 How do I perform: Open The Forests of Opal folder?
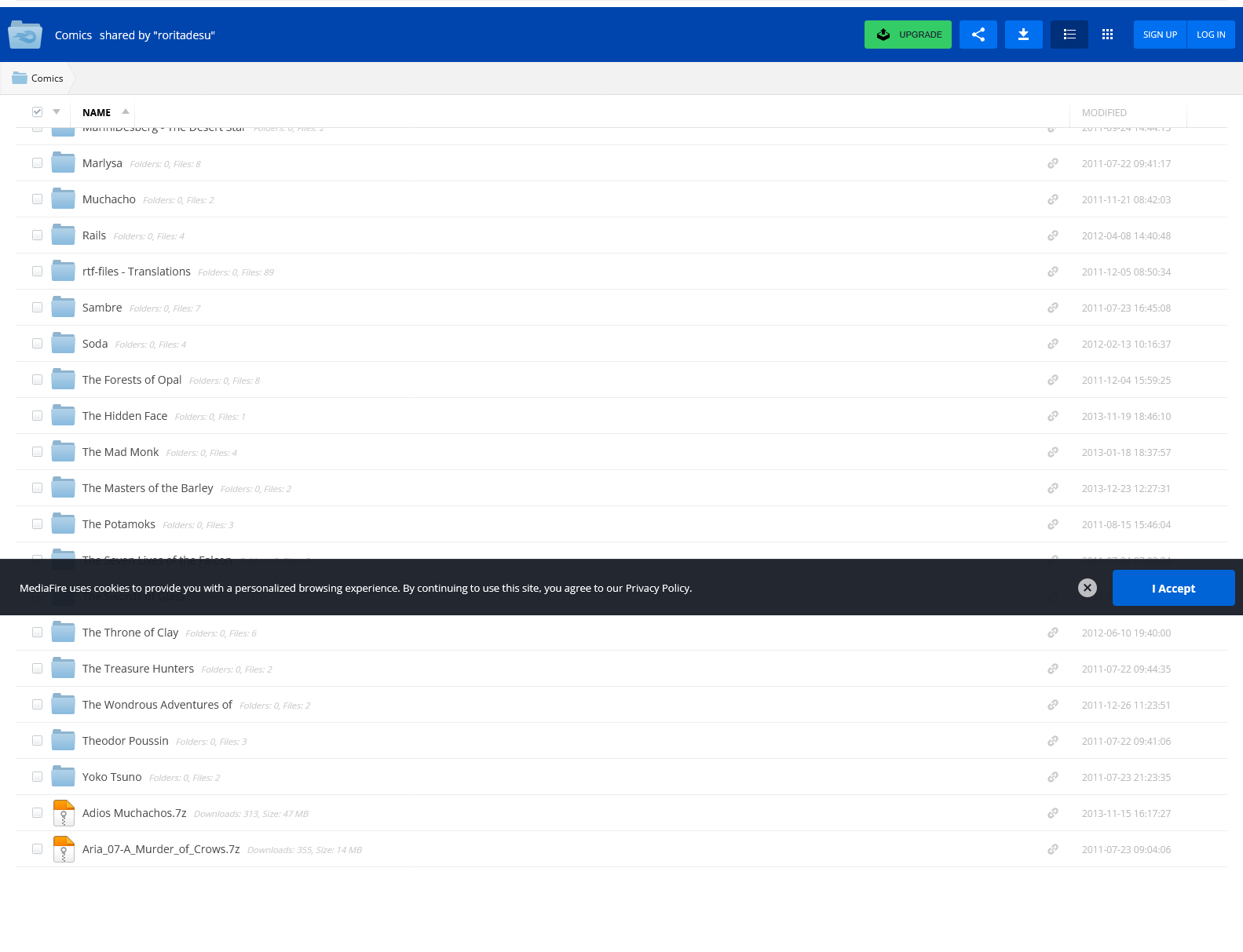pos(132,380)
